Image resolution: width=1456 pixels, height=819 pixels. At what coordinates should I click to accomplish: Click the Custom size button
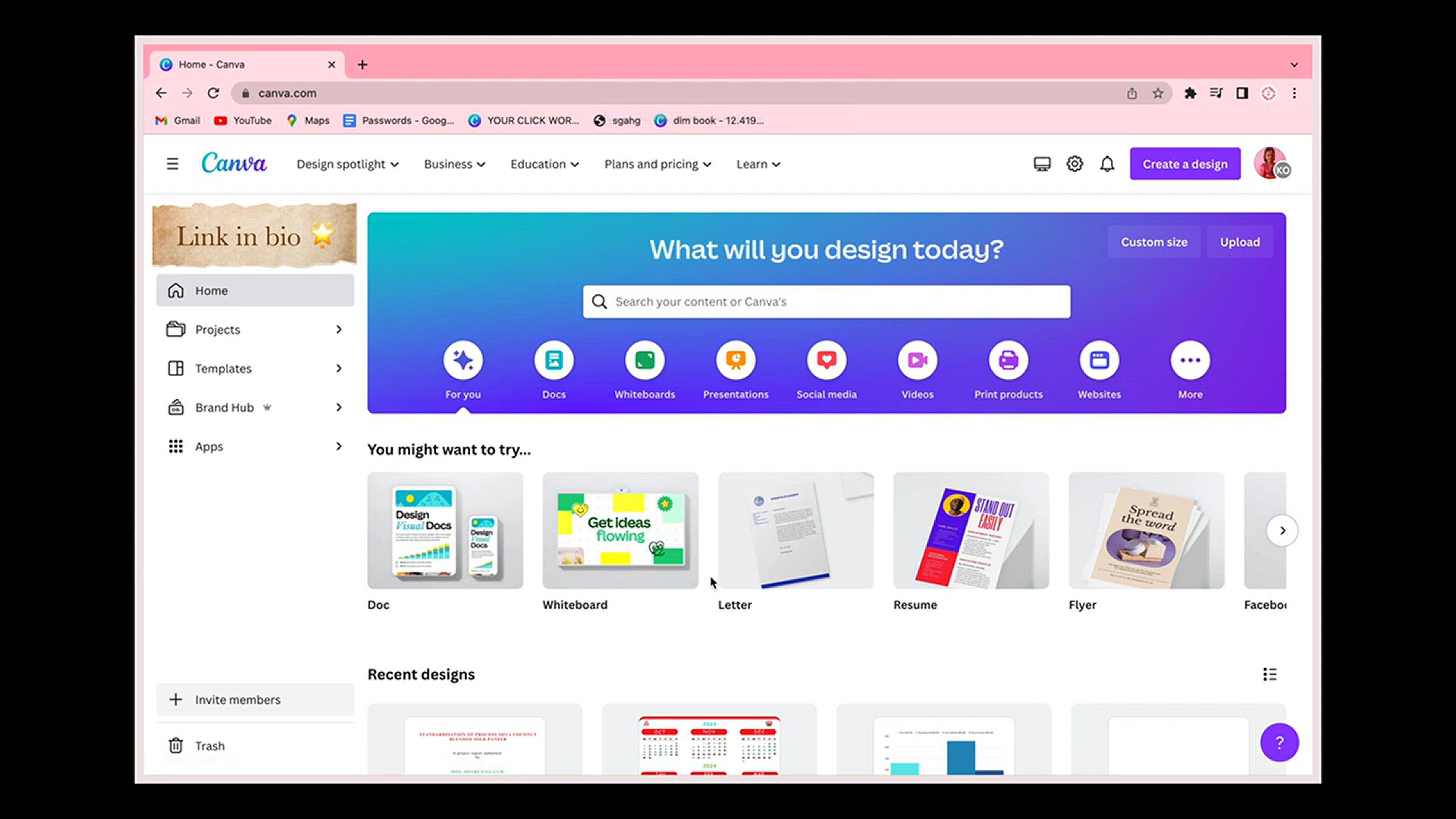point(1154,242)
